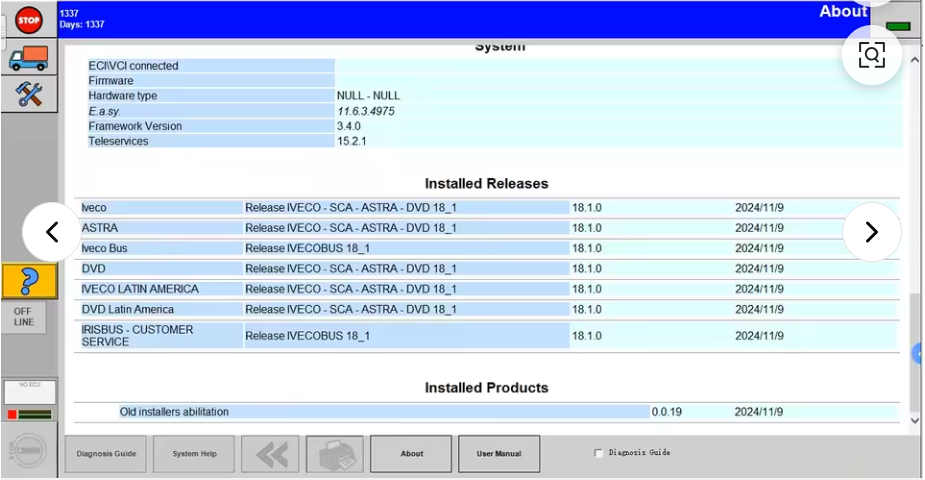Click the E.a.sy. version 11.6.3.4975 value

366,111
